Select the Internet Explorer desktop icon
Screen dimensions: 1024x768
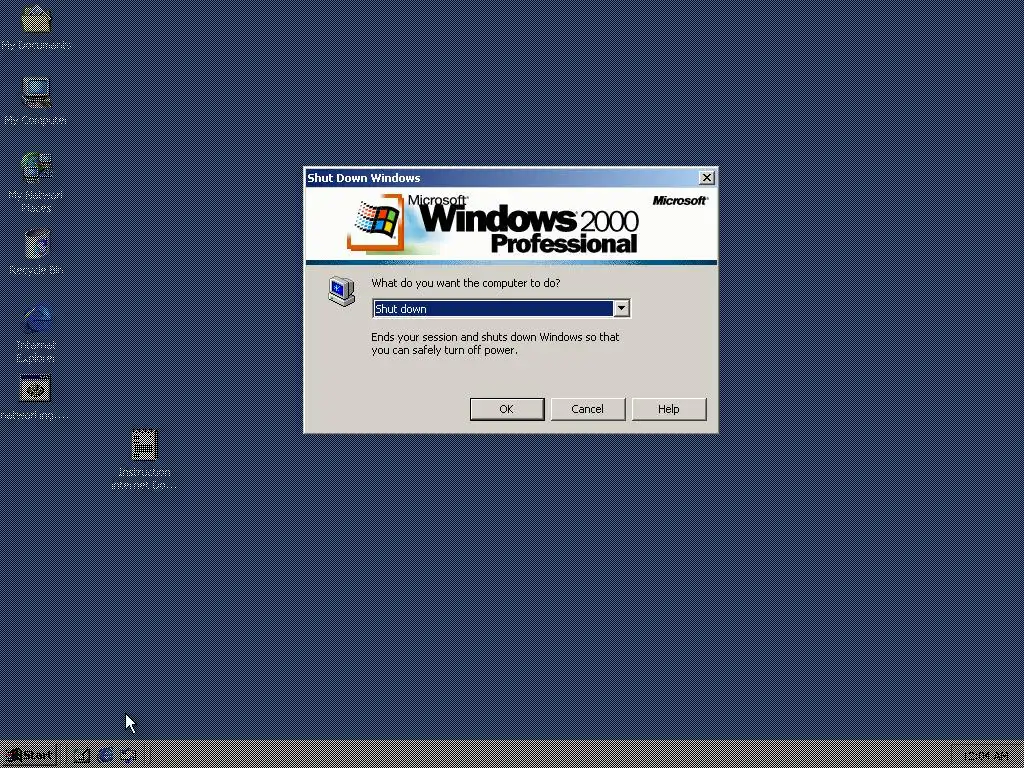click(x=37, y=333)
